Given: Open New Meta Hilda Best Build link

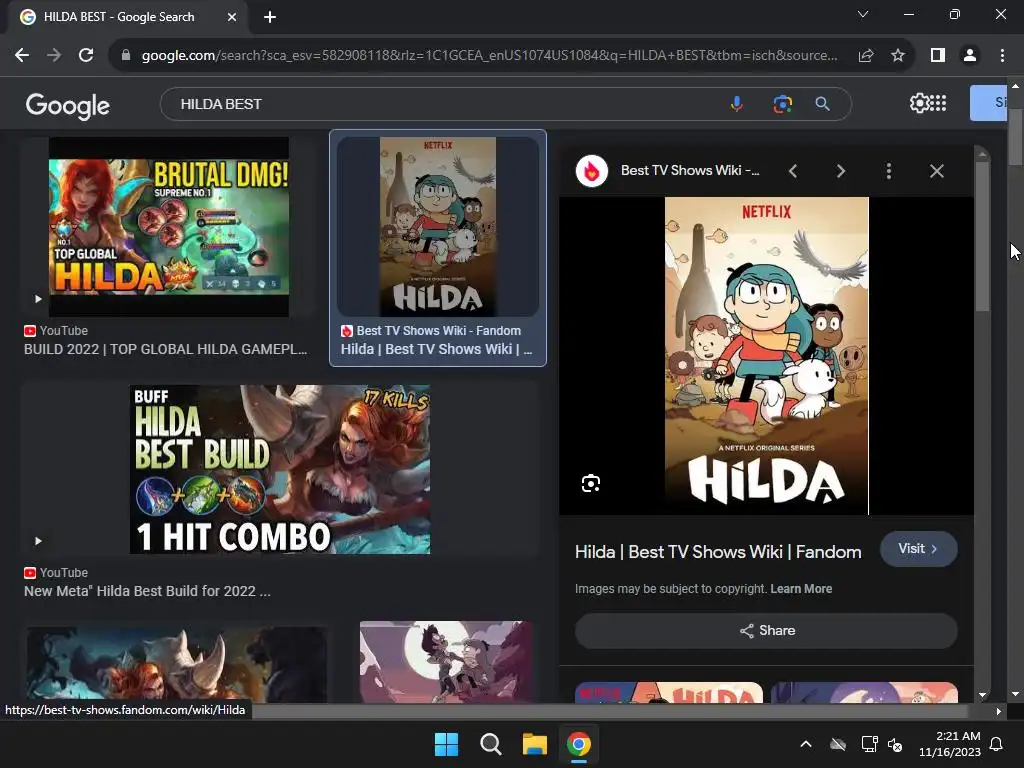Looking at the screenshot, I should click(x=147, y=591).
